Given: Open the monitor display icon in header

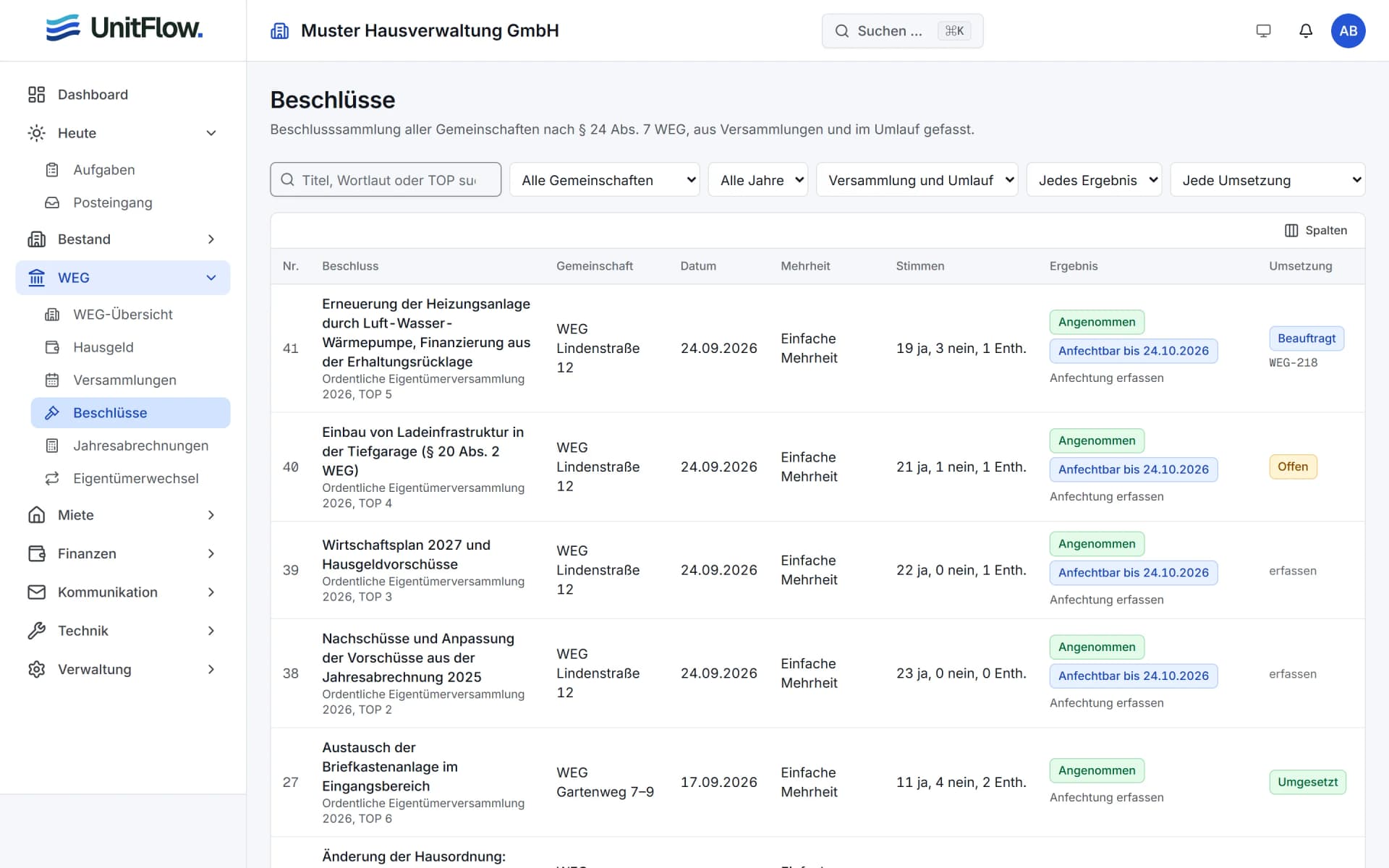Looking at the screenshot, I should click(1263, 30).
